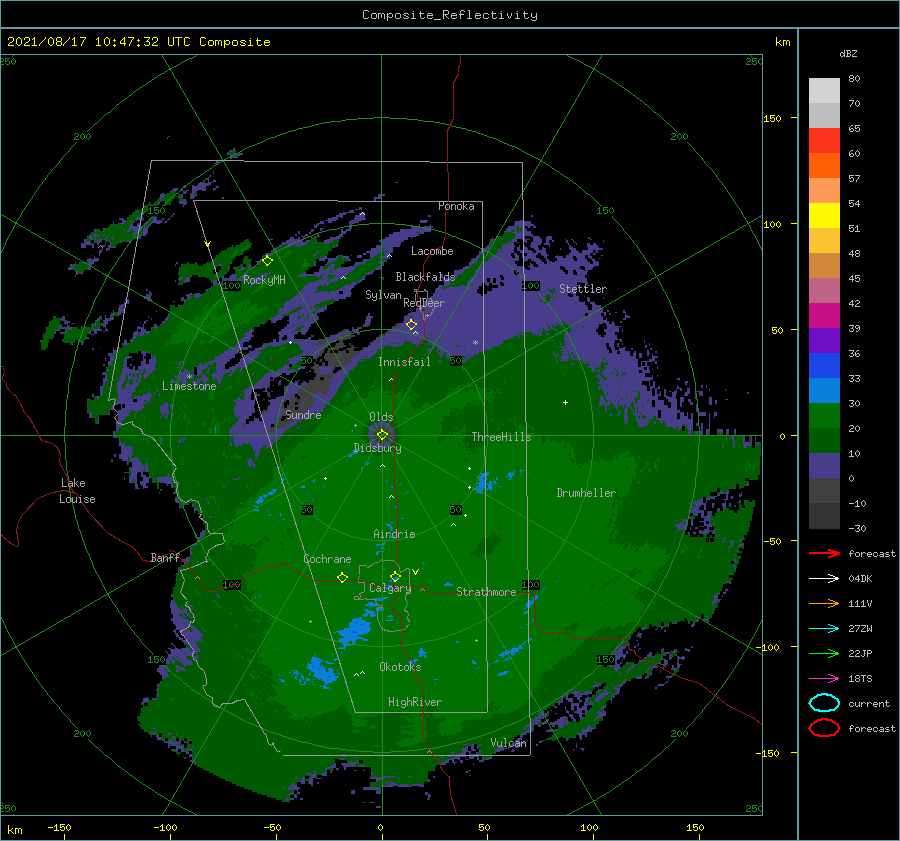This screenshot has width=900, height=841.
Task: Click the Sundre label
Action: (303, 415)
